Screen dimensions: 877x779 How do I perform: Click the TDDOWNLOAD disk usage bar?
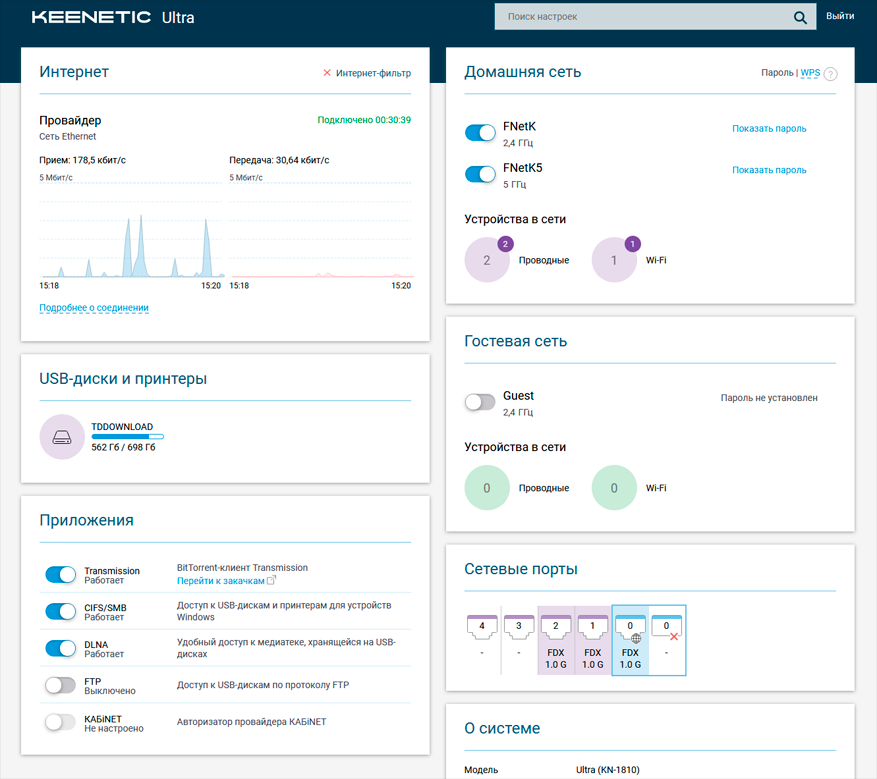pyautogui.click(x=128, y=437)
